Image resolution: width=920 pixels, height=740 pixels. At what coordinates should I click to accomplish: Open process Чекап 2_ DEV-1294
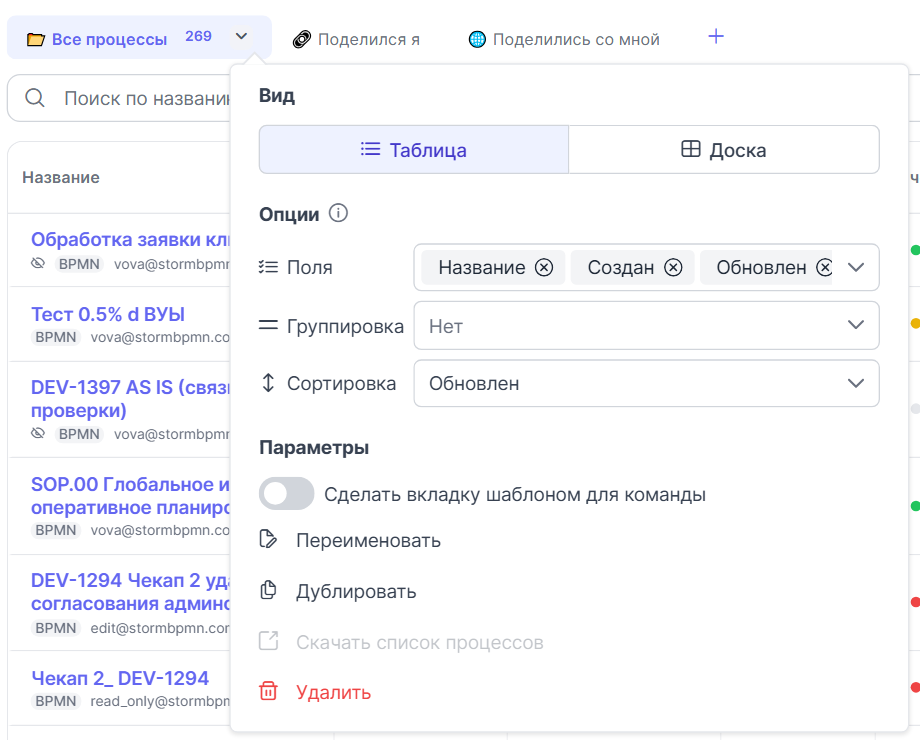pyautogui.click(x=120, y=678)
